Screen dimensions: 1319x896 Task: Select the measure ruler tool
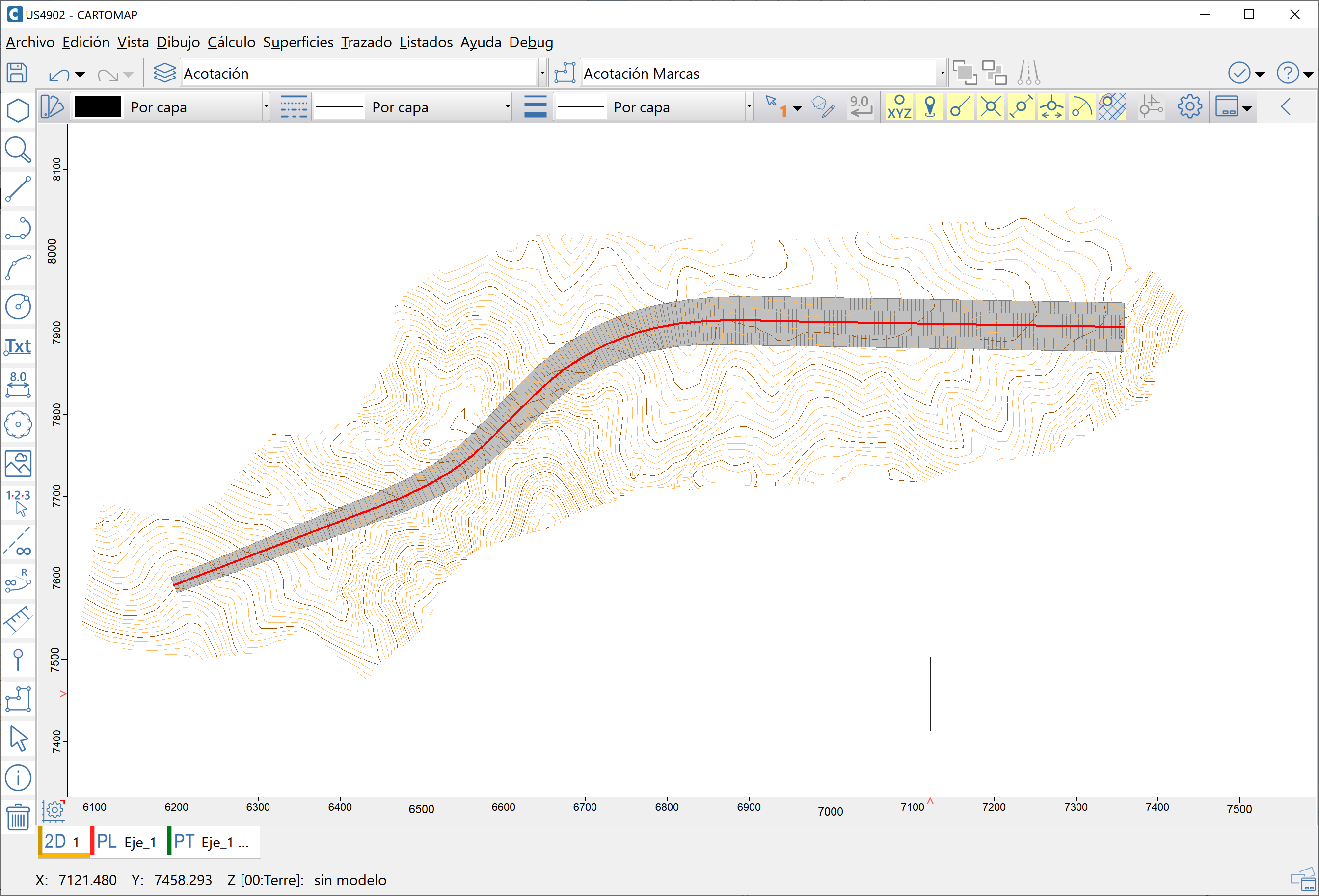(18, 620)
